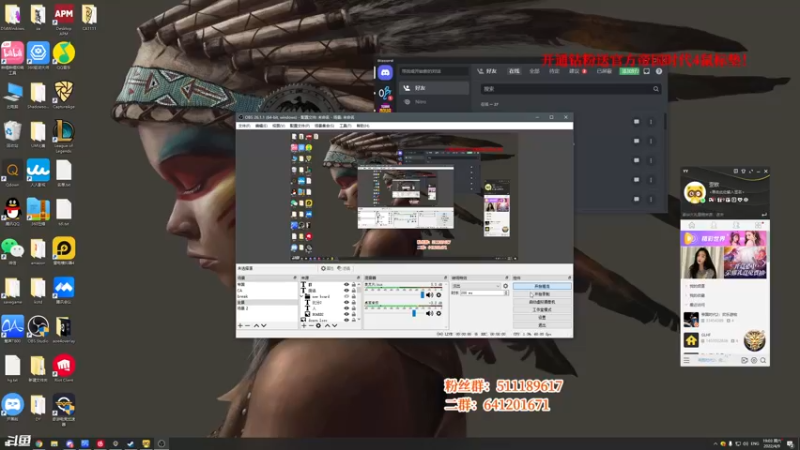Mute the upper audio mixer channel

pyautogui.click(x=429, y=295)
